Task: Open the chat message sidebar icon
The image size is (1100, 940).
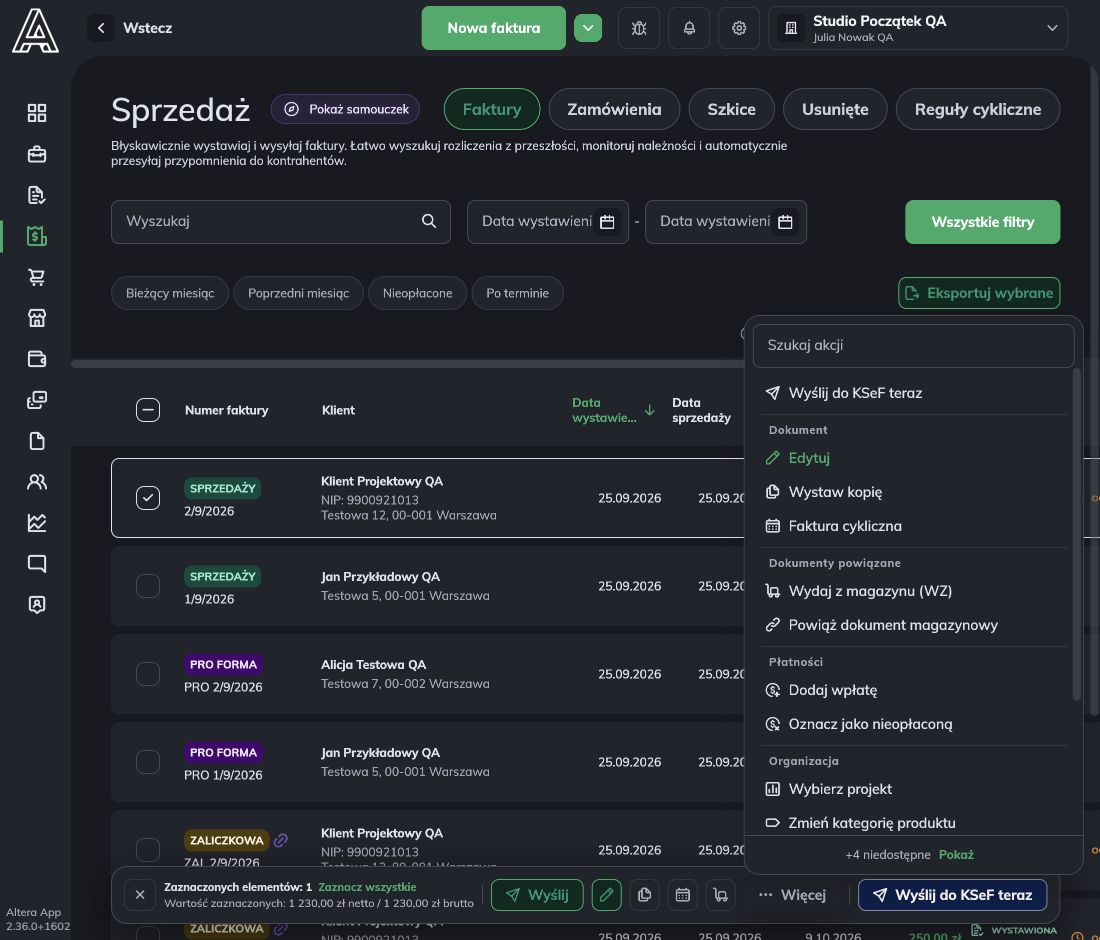Action: pyautogui.click(x=36, y=563)
